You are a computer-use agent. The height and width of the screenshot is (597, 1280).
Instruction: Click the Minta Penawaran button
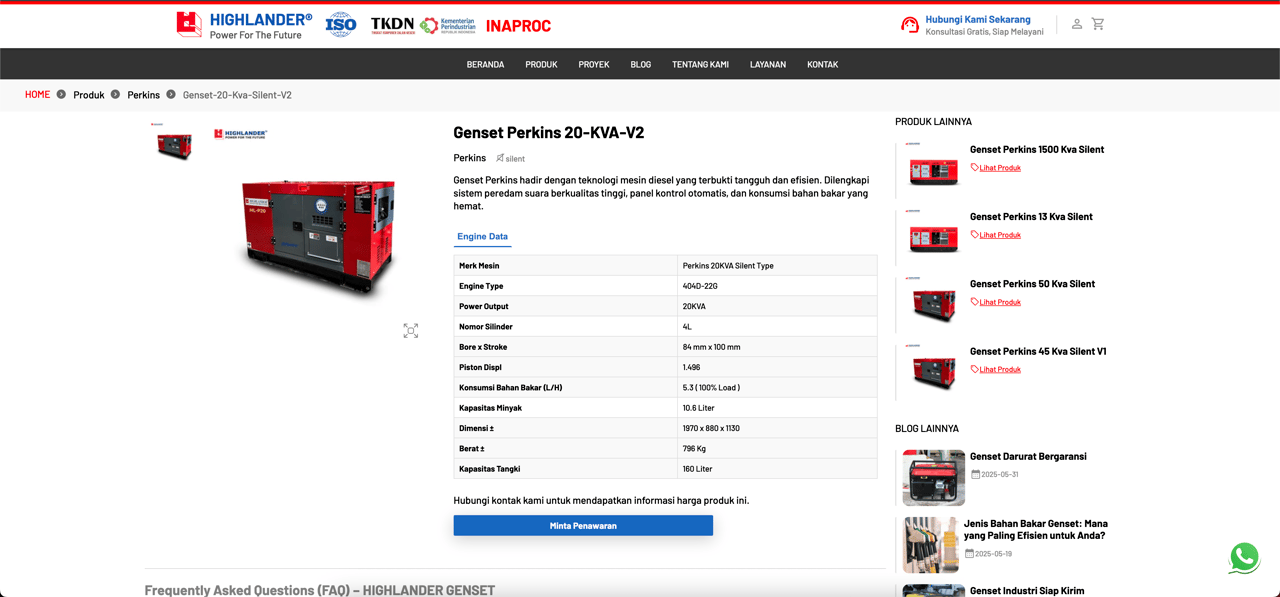click(583, 525)
